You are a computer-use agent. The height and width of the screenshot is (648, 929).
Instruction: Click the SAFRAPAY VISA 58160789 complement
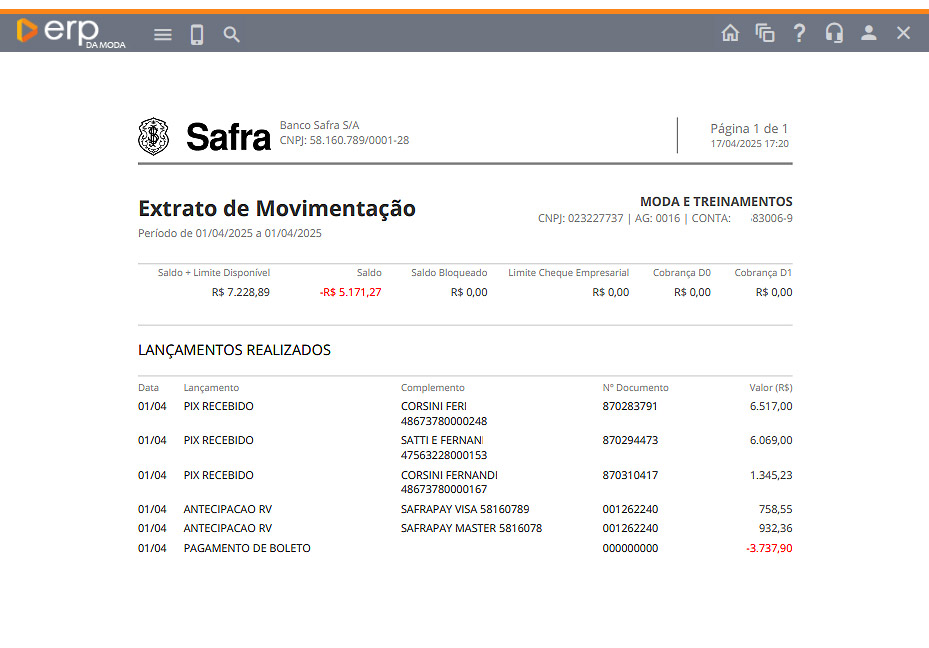(x=465, y=509)
